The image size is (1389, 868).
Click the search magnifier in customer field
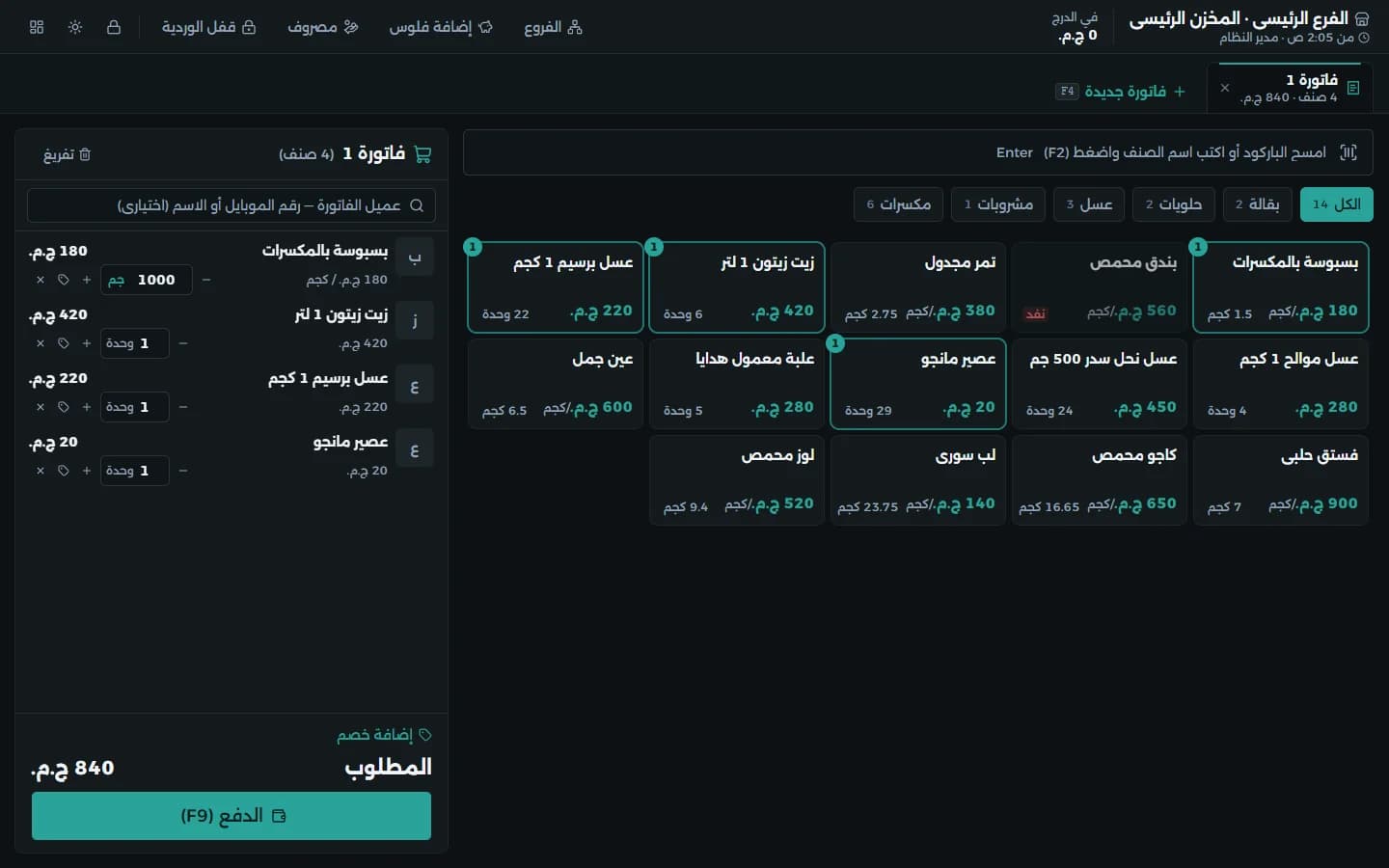[x=417, y=205]
